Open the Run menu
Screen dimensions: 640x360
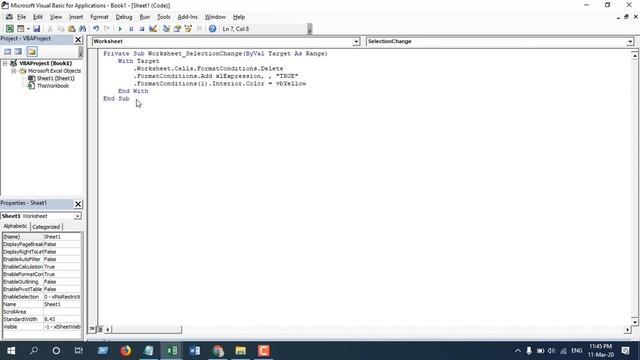pyautogui.click(x=144, y=17)
